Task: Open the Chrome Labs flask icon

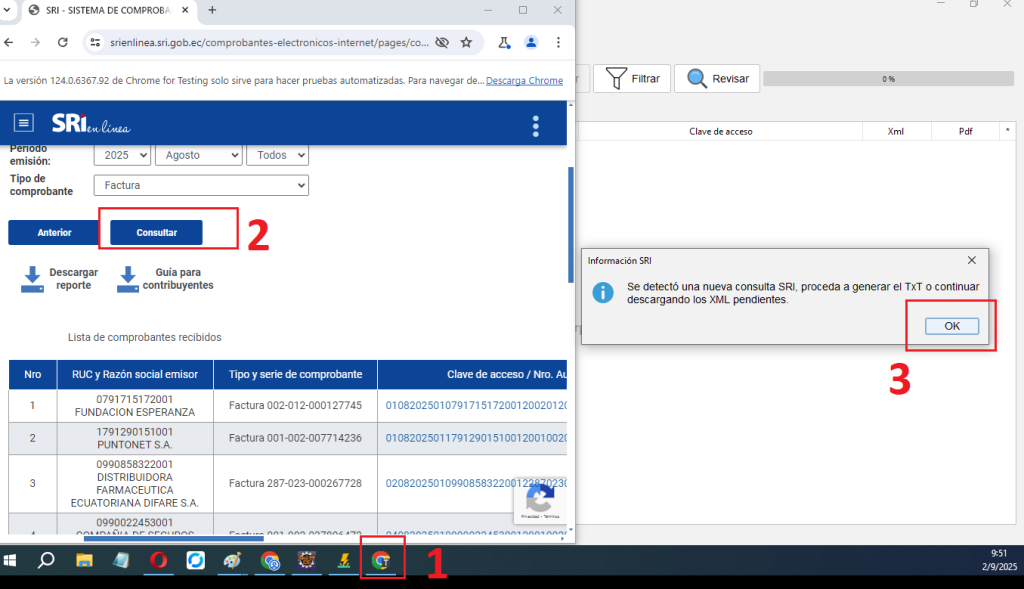Action: [x=504, y=43]
